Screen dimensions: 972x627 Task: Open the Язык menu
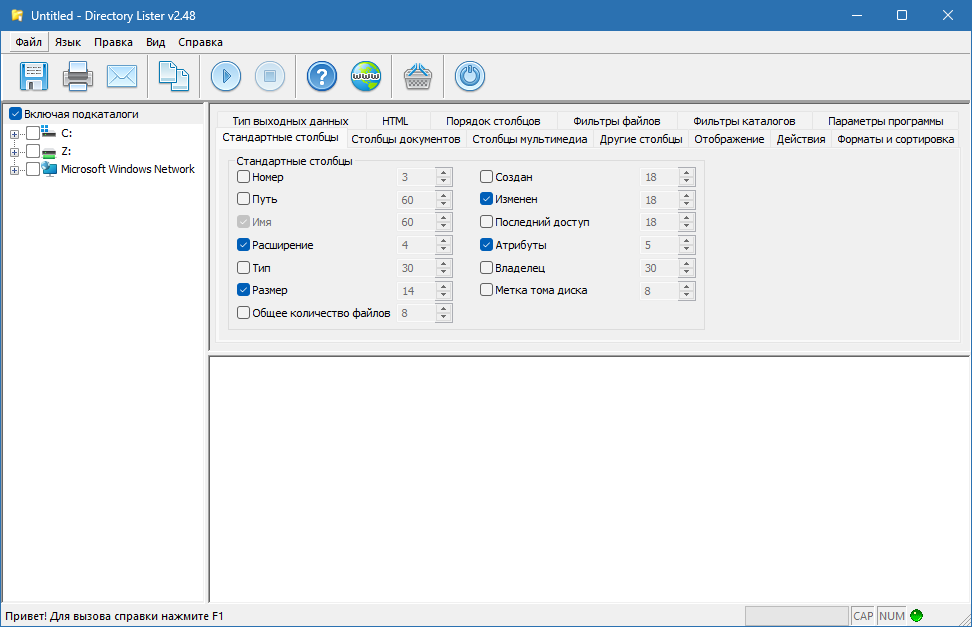[x=68, y=42]
